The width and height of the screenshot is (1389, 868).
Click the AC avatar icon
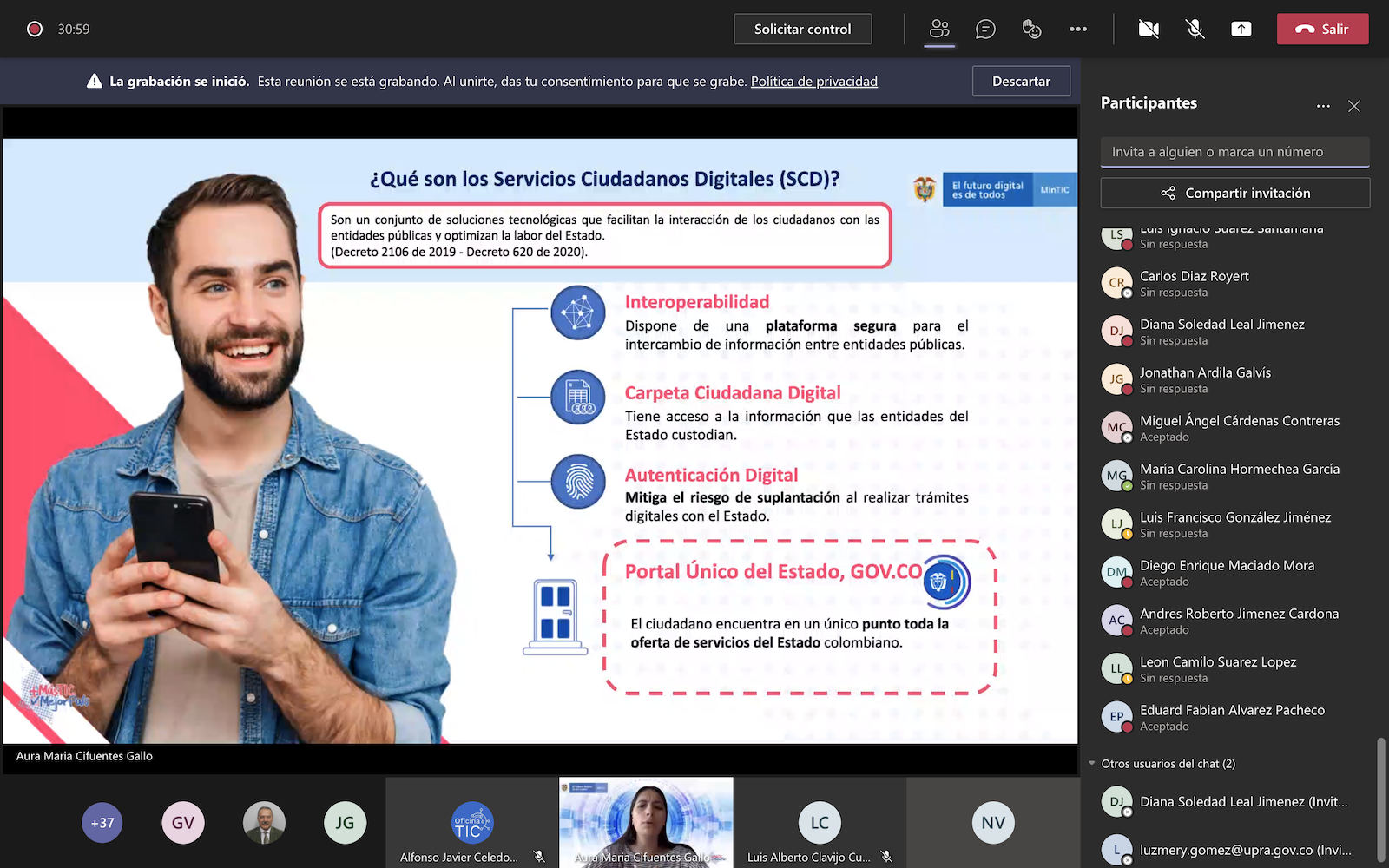[x=1116, y=621]
